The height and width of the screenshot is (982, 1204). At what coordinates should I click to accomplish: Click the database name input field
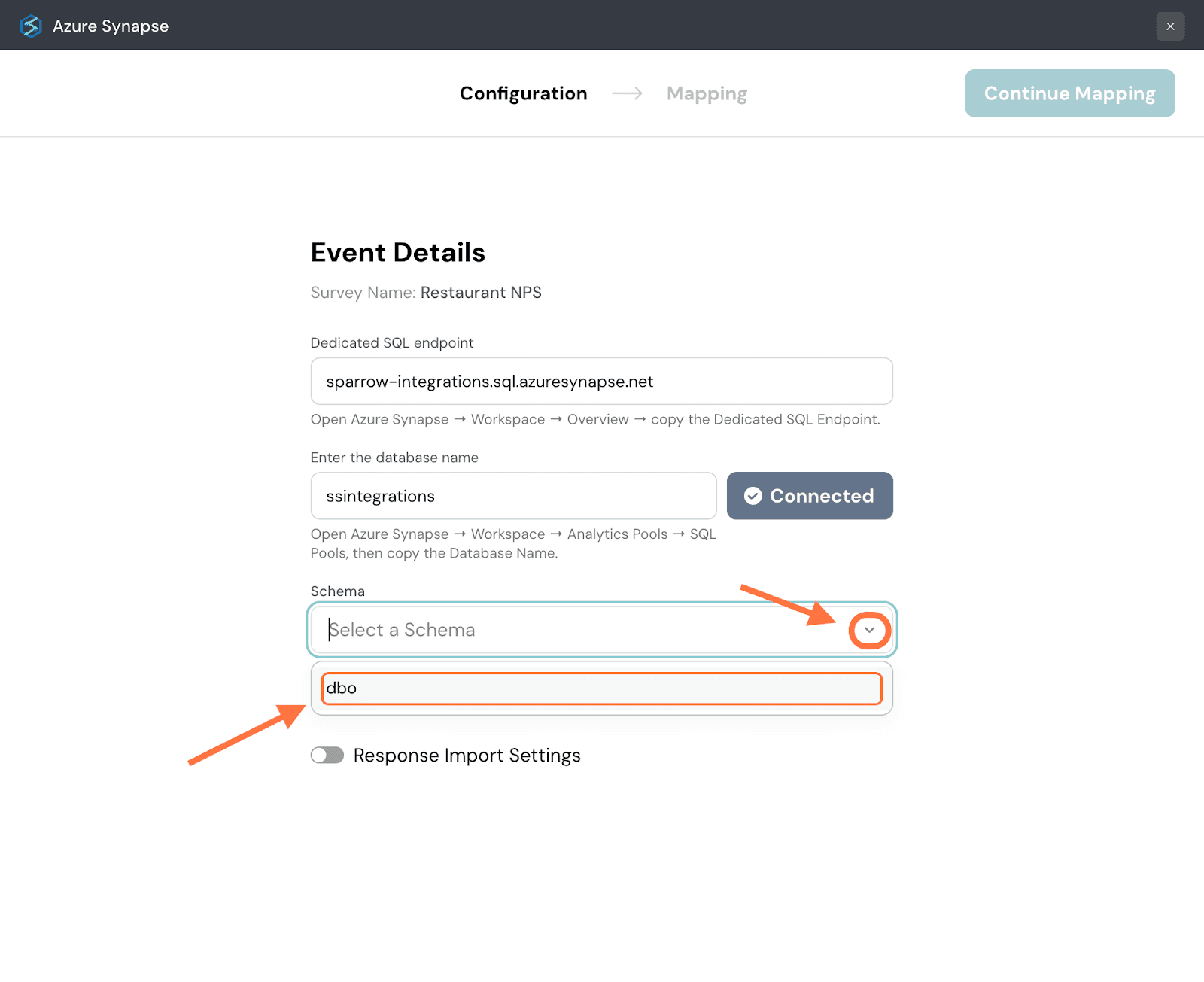pos(513,496)
